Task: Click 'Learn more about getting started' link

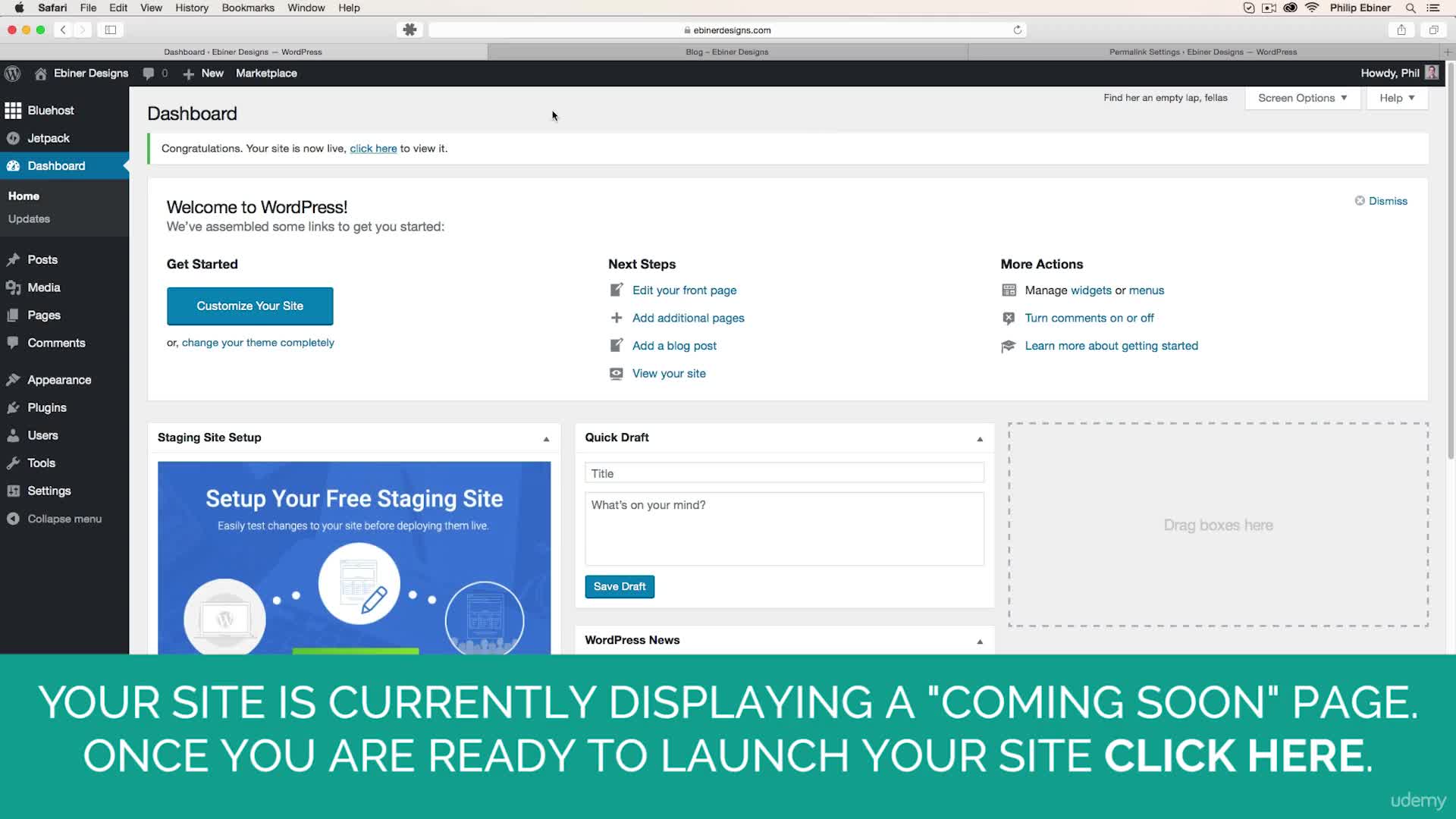Action: pos(1112,346)
